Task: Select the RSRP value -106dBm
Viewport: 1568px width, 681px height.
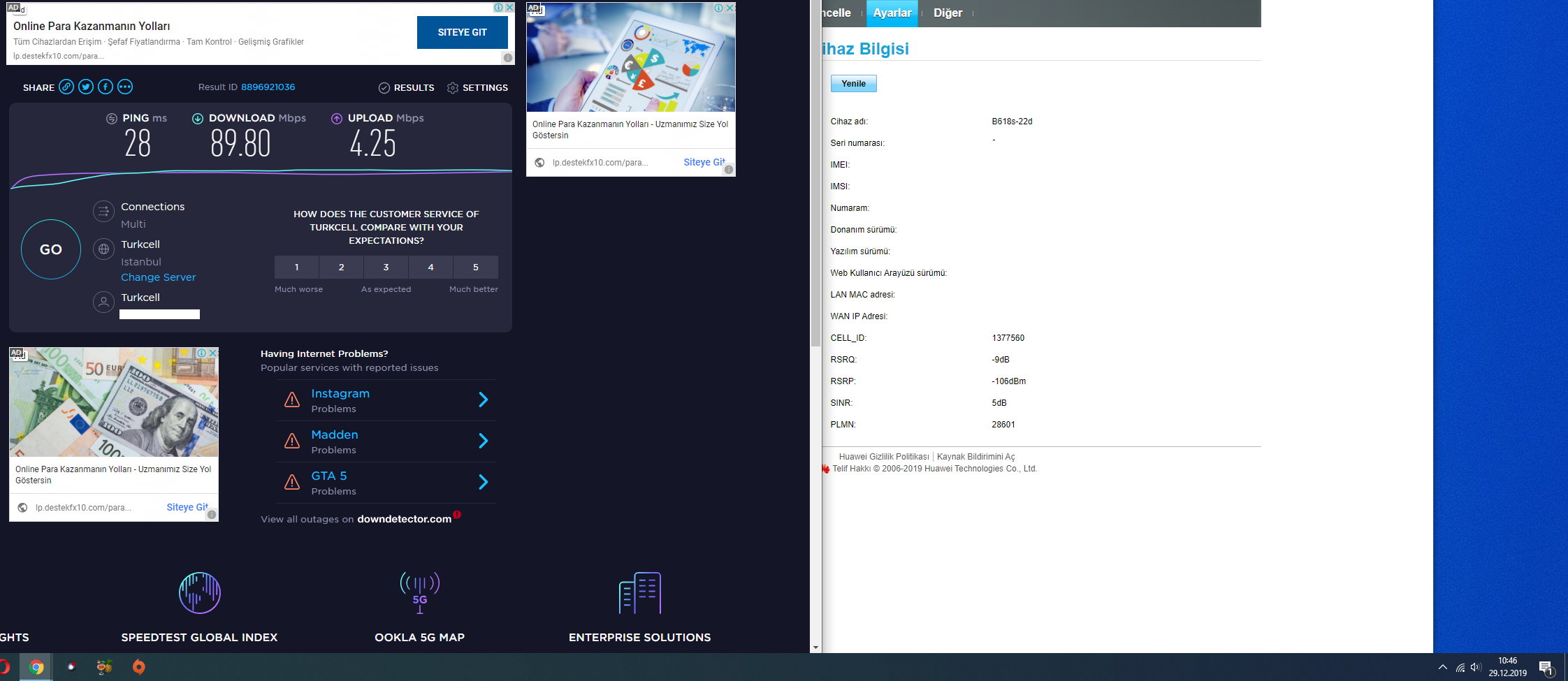Action: coord(1009,381)
